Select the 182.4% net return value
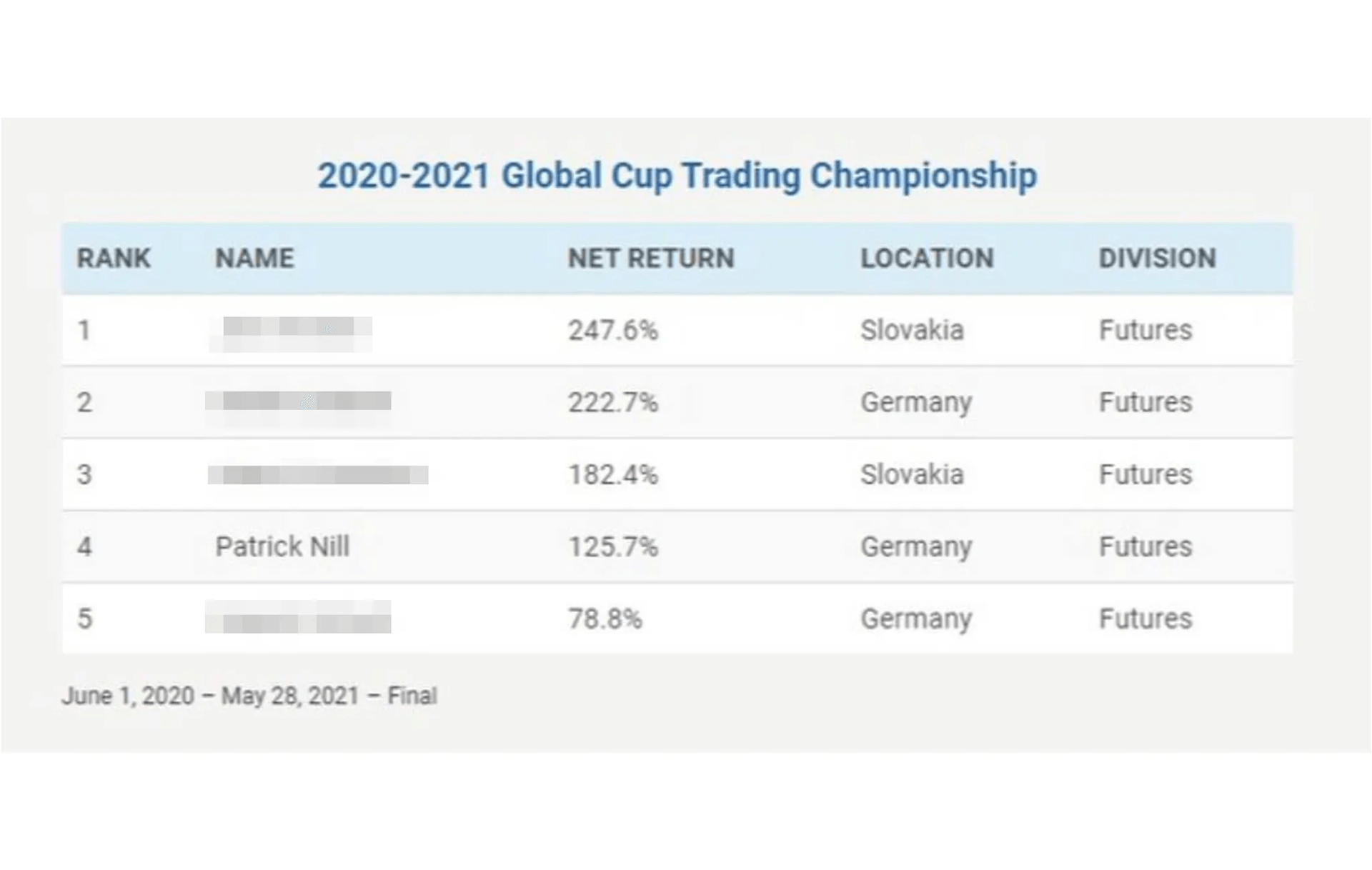This screenshot has width=1372, height=870. coord(612,475)
